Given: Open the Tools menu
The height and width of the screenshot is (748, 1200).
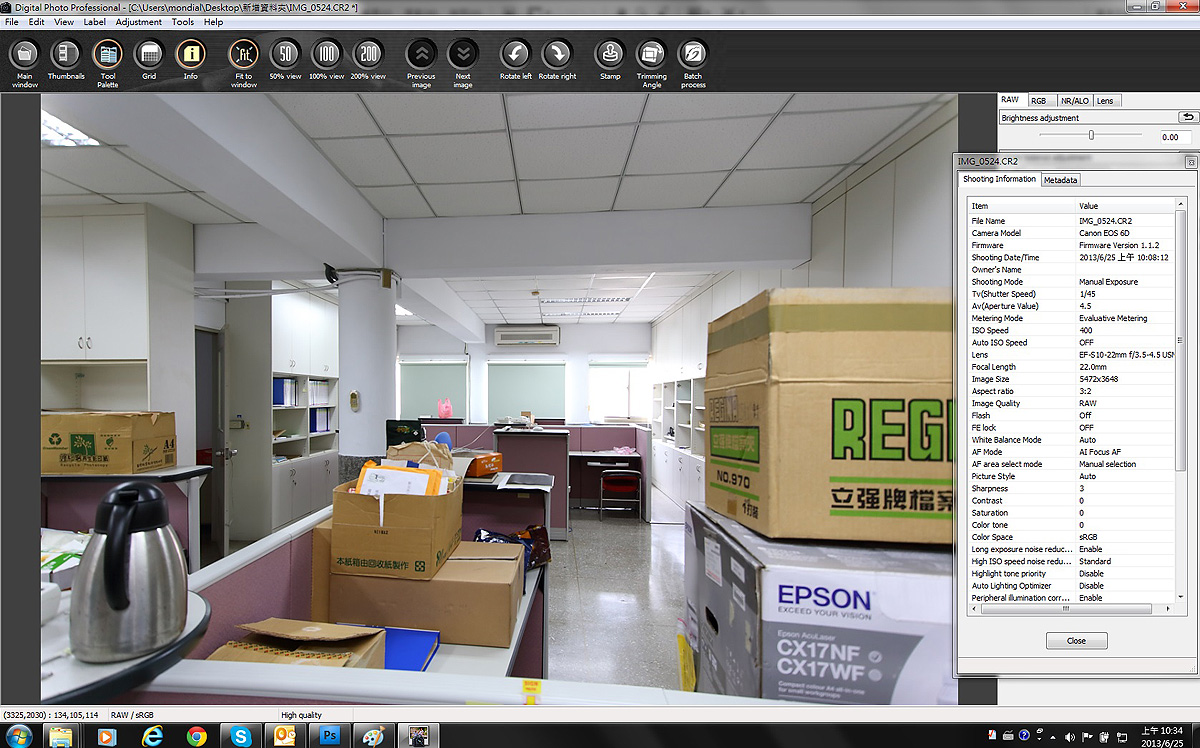Looking at the screenshot, I should click(x=183, y=21).
